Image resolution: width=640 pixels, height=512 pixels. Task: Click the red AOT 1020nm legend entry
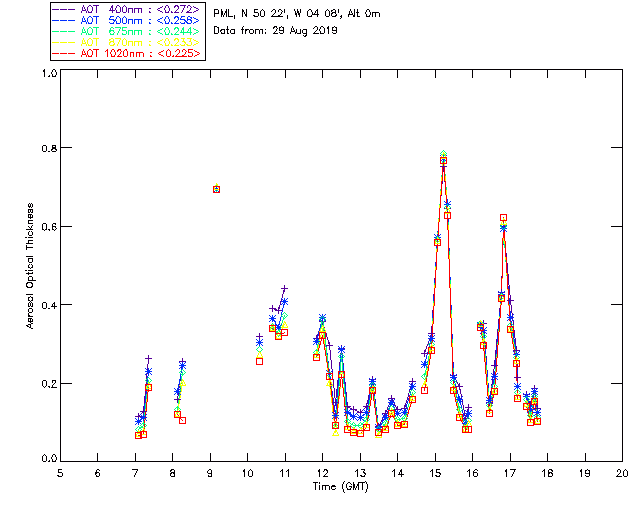click(x=127, y=53)
